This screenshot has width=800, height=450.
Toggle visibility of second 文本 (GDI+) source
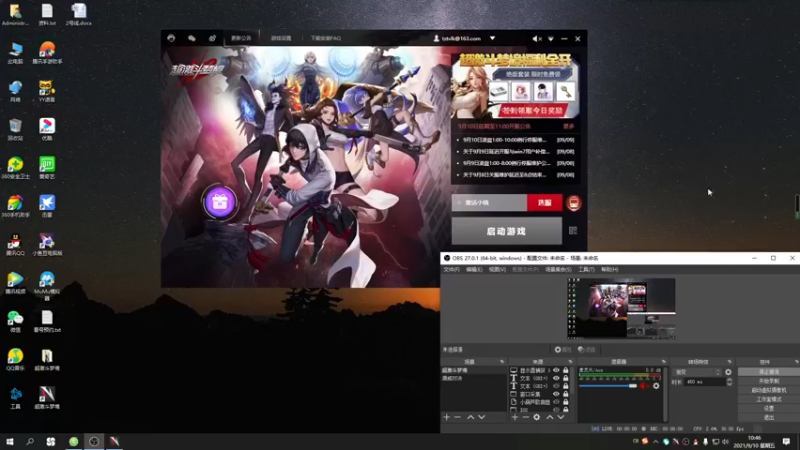(557, 386)
